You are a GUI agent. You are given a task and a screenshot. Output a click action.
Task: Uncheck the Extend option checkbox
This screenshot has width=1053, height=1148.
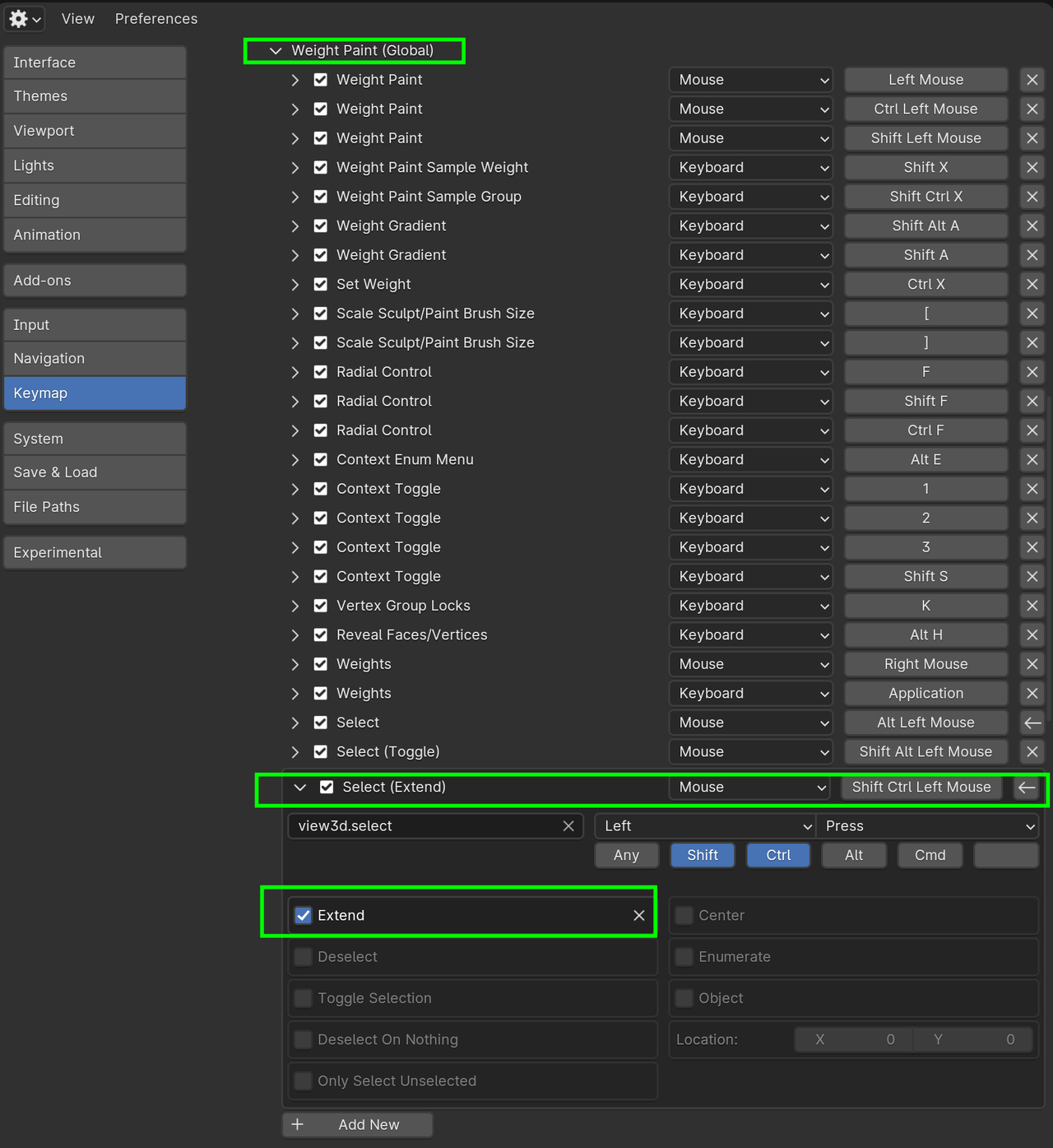click(304, 916)
